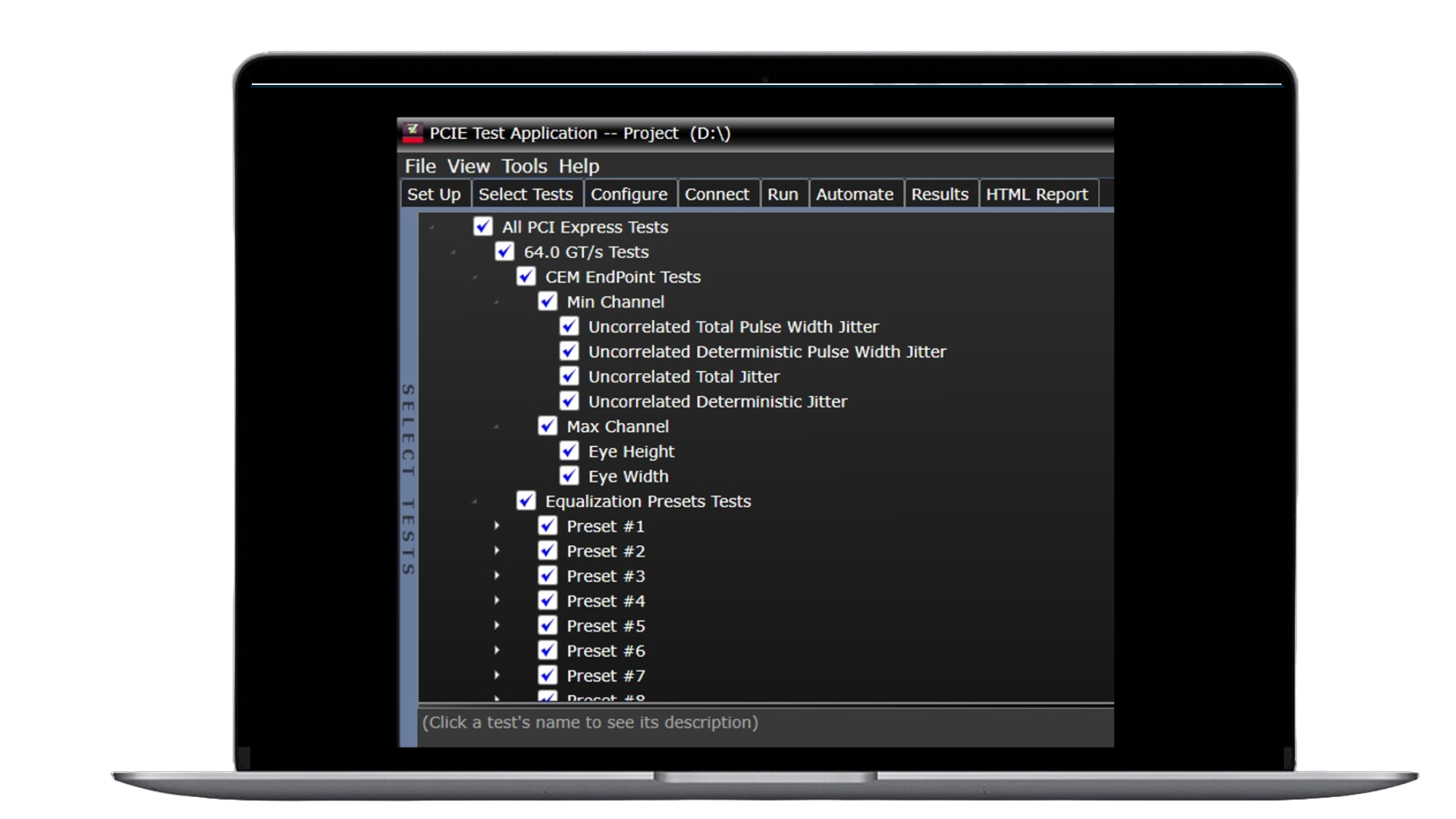Select the Uncorrelated Deterministic Jitter test name

pos(717,402)
